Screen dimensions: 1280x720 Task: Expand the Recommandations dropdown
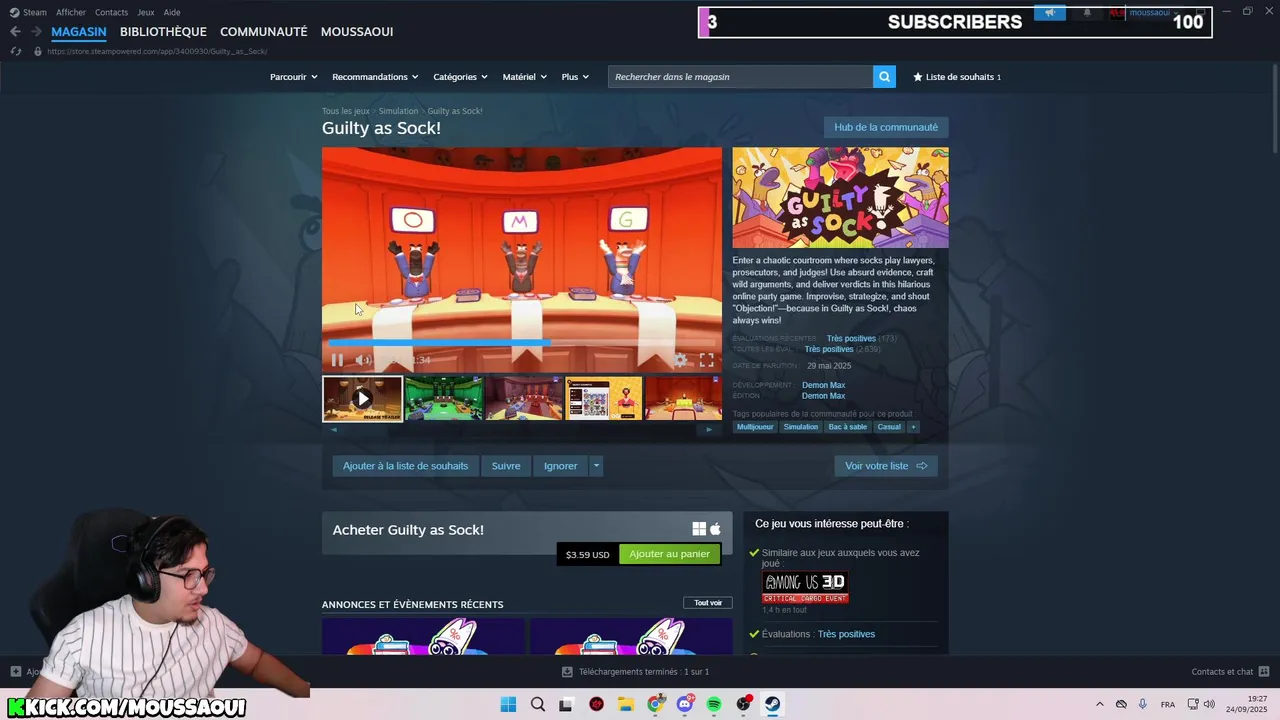[376, 77]
